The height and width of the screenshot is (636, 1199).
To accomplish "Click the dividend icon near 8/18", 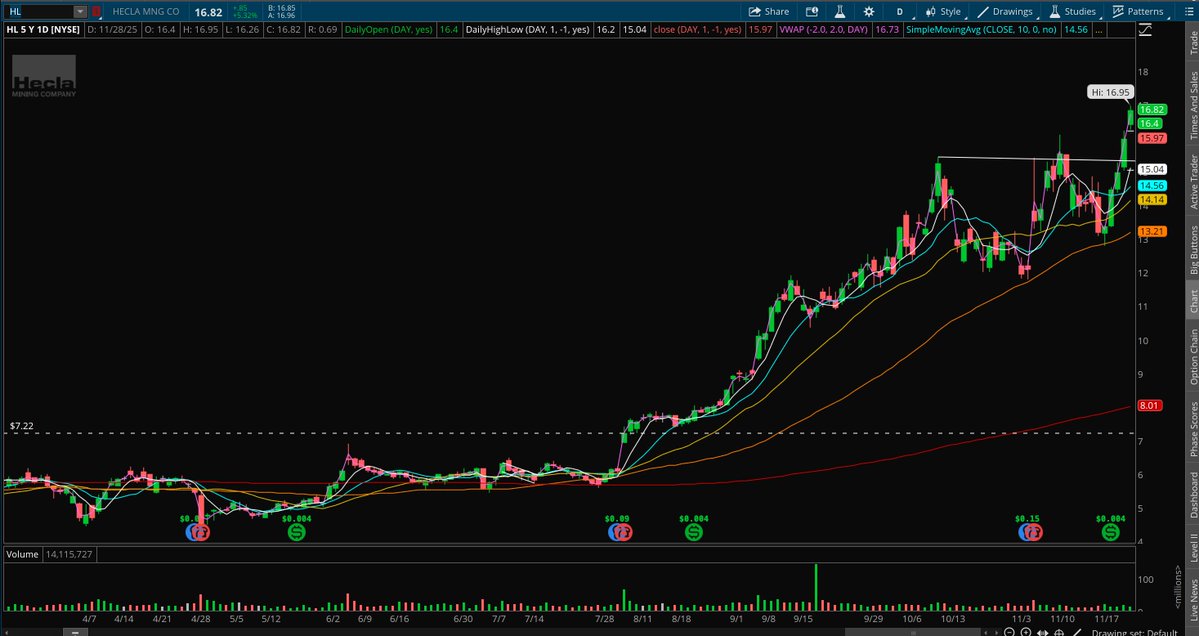I will pos(694,532).
